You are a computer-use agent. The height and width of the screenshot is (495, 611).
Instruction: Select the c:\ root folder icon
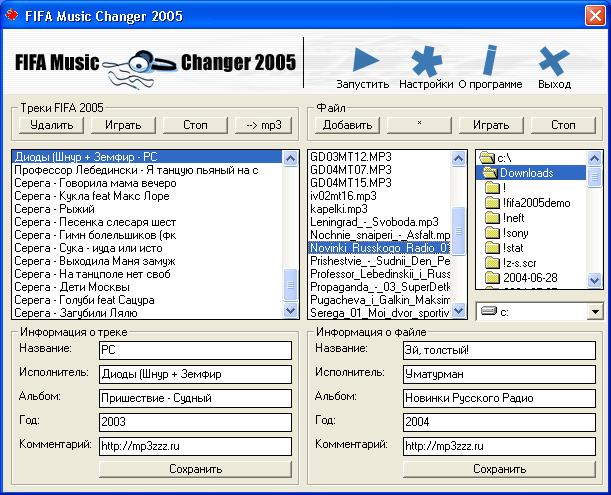point(487,158)
